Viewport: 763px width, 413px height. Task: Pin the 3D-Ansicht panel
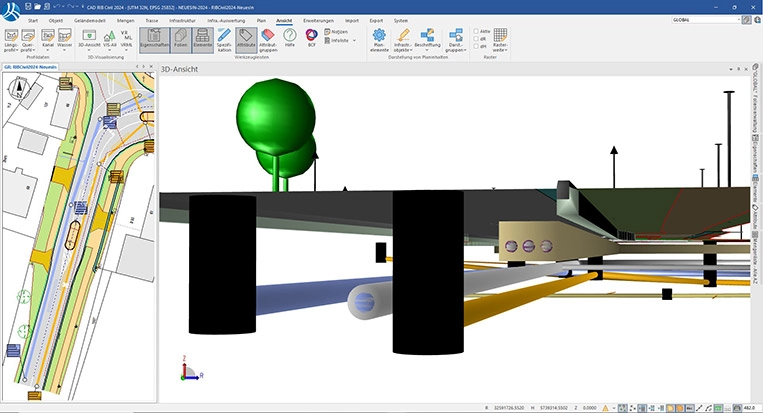[738, 69]
